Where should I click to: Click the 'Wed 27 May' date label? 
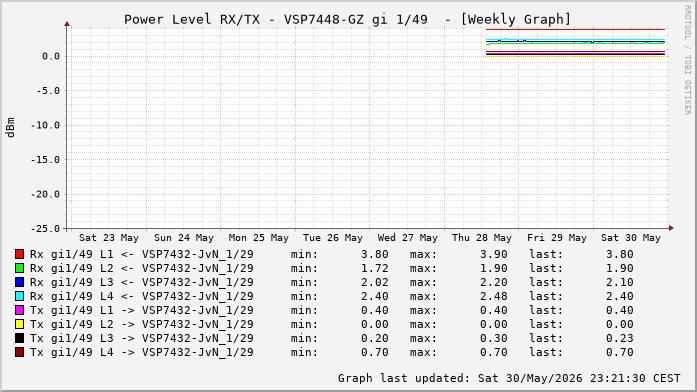click(x=408, y=238)
